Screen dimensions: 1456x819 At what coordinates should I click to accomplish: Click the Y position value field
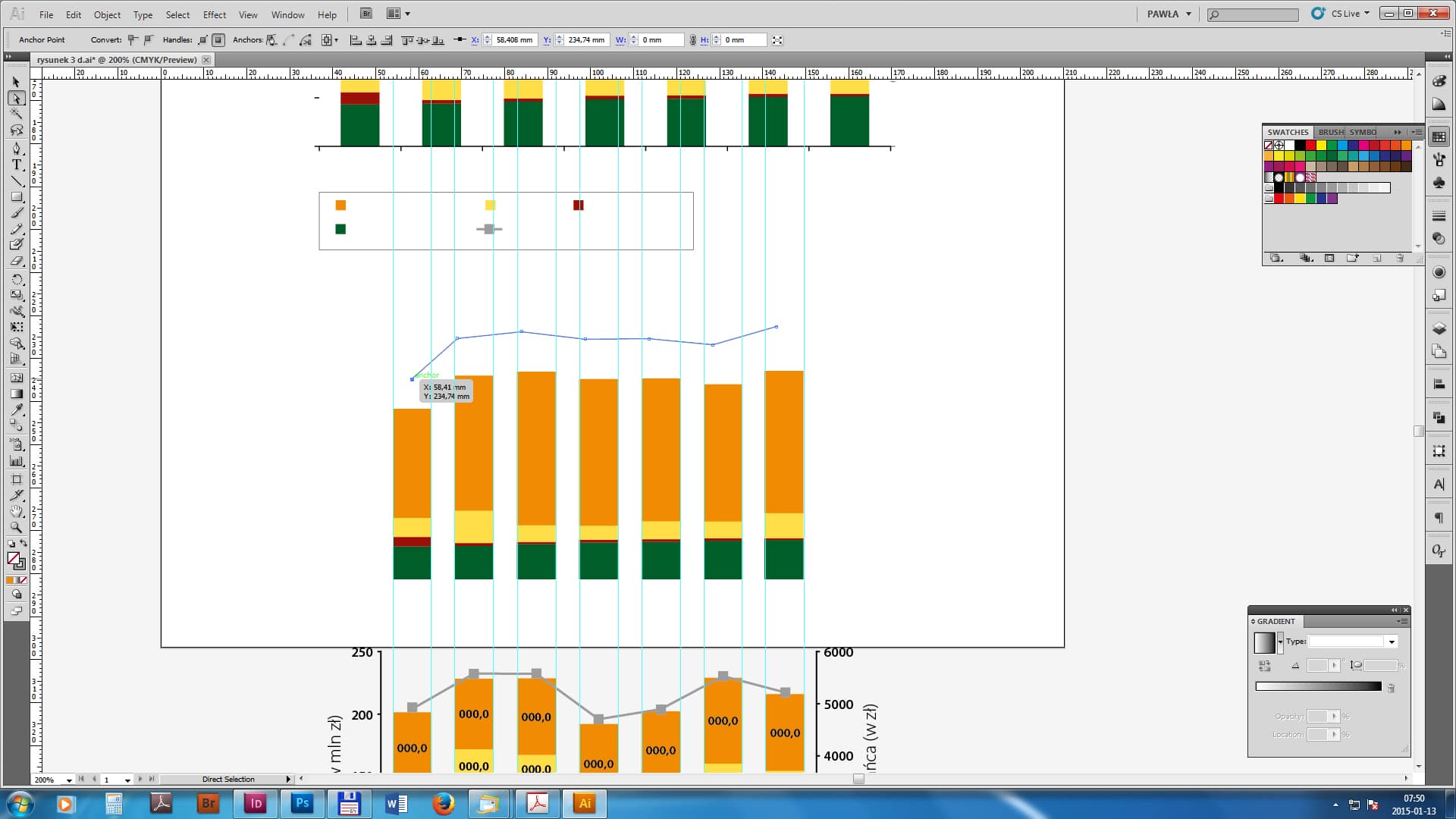587,39
